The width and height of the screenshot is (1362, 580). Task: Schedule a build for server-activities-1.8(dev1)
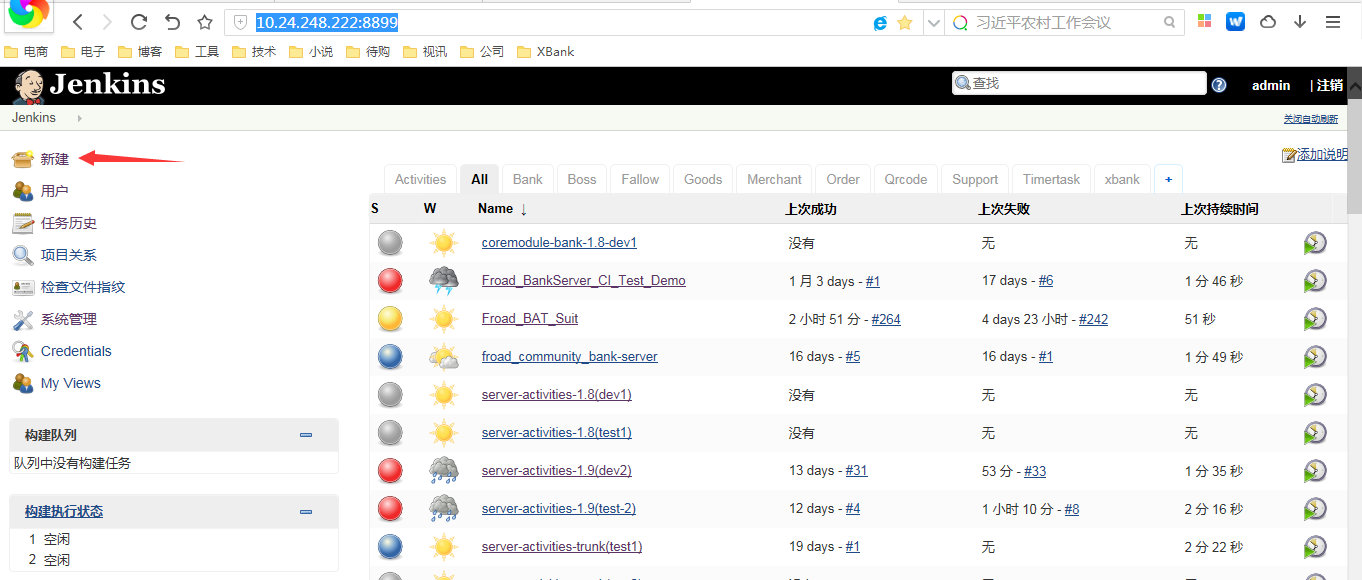1315,395
